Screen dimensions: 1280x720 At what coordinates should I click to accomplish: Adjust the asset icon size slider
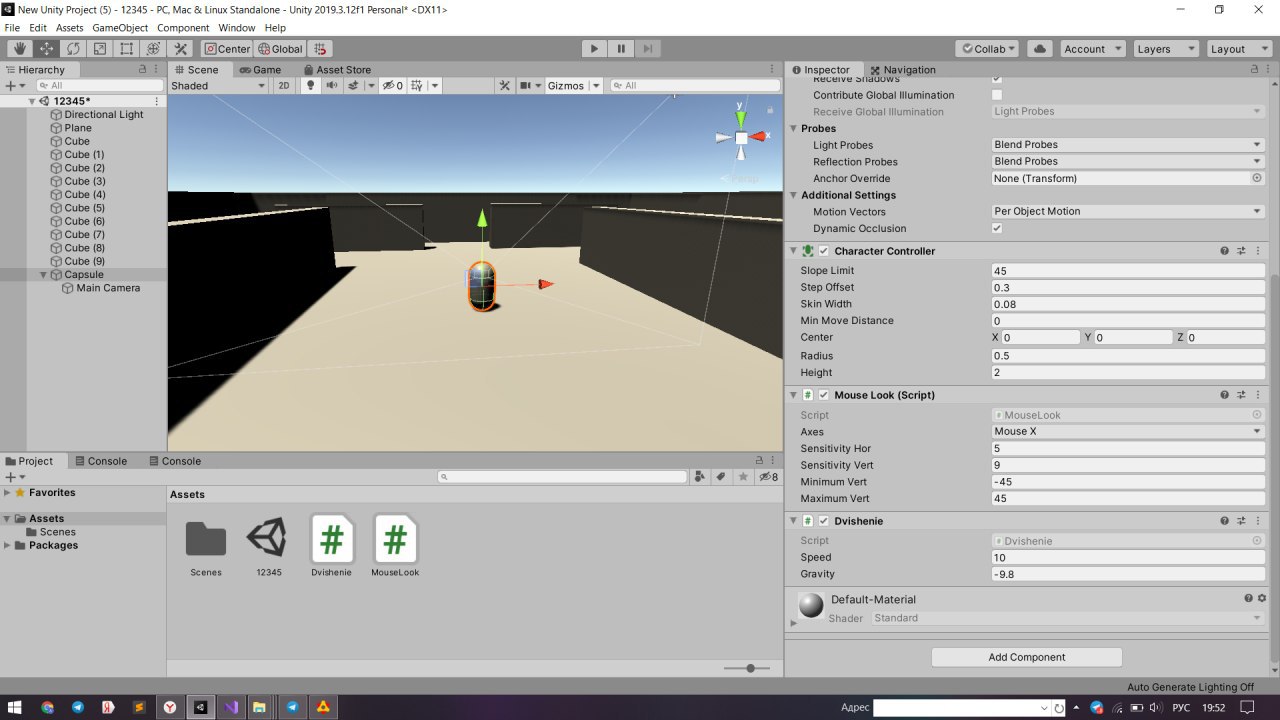click(x=748, y=668)
